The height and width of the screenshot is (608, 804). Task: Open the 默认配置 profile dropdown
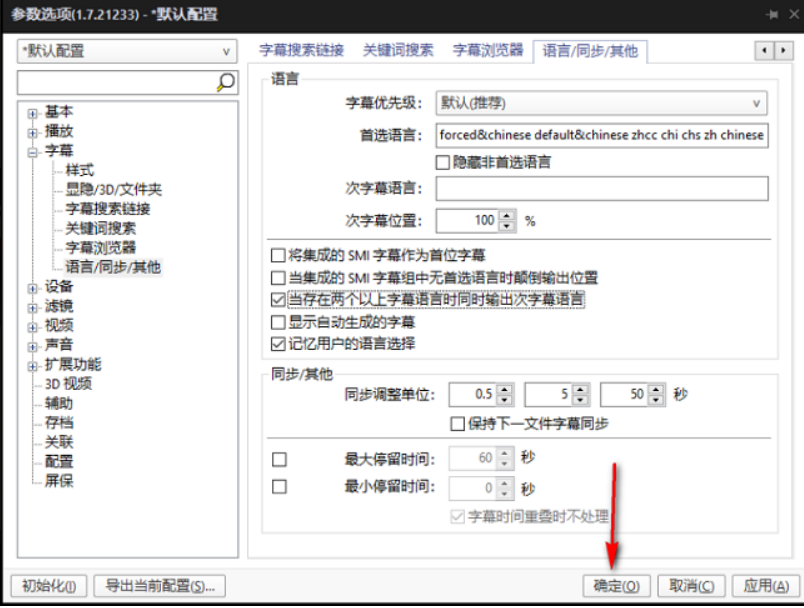coord(127,51)
